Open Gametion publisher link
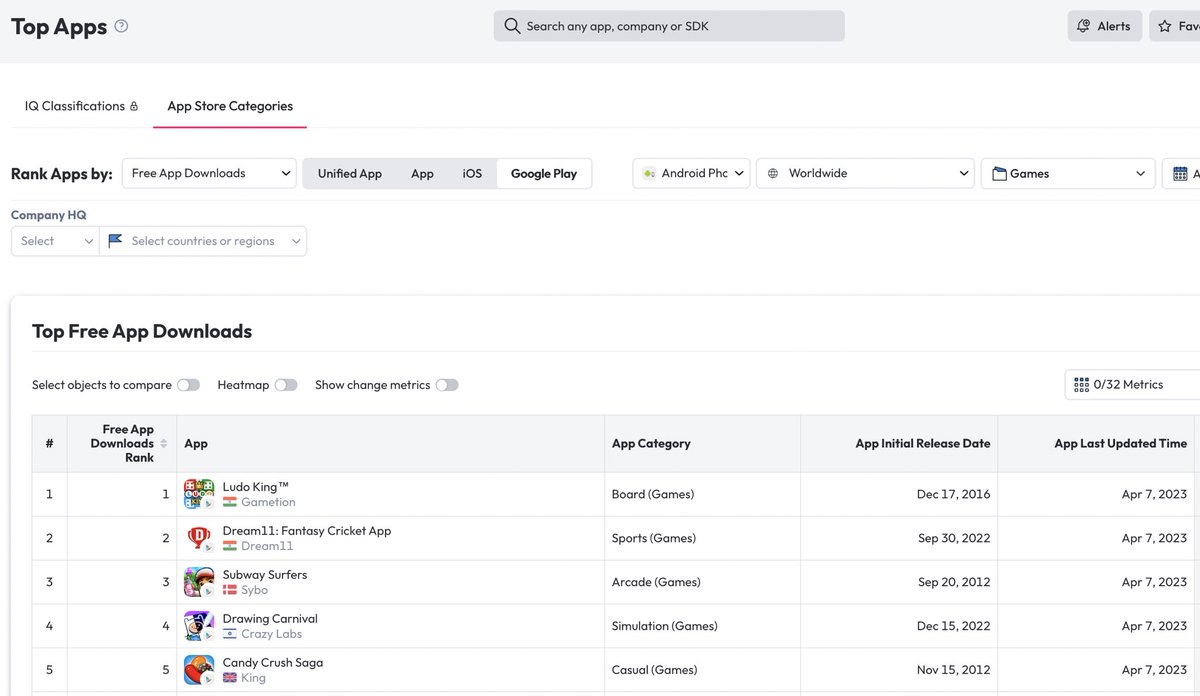 (x=268, y=502)
